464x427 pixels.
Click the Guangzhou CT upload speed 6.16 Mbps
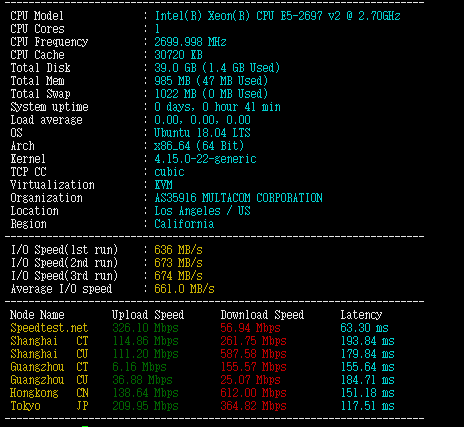tap(139, 367)
